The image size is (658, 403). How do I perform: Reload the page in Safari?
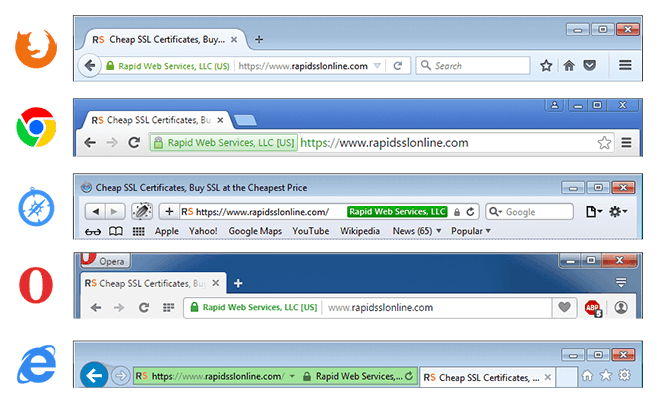[x=470, y=212]
